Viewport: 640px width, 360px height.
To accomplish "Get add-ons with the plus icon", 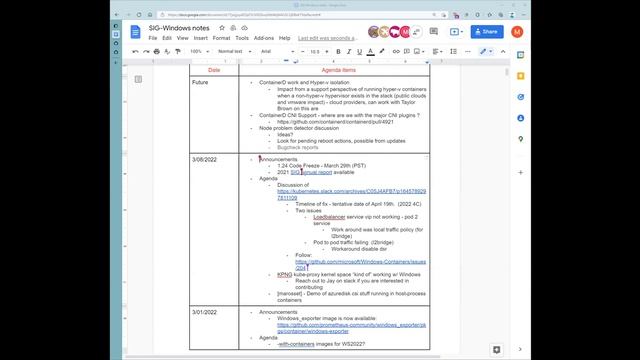I will [520, 173].
